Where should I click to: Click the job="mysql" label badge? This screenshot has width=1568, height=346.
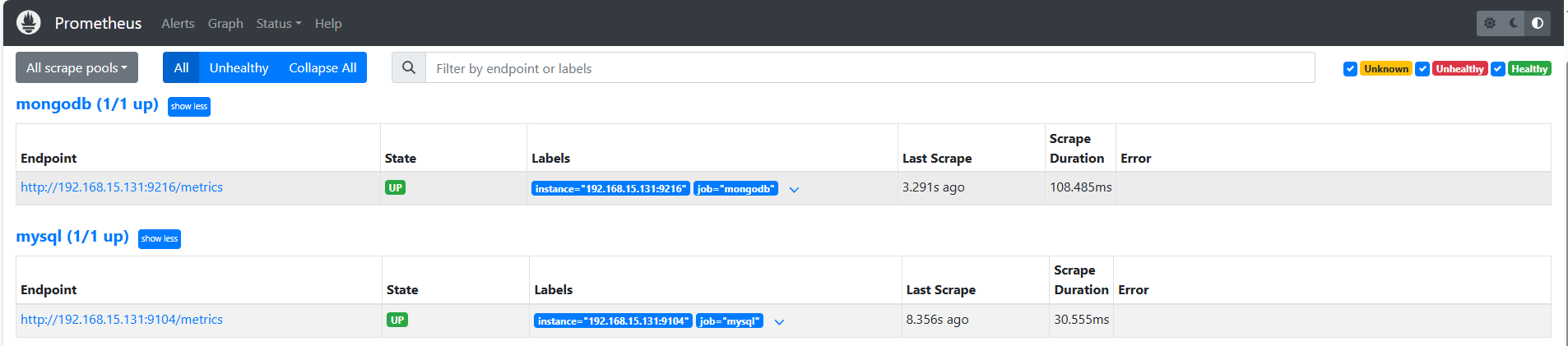[730, 321]
